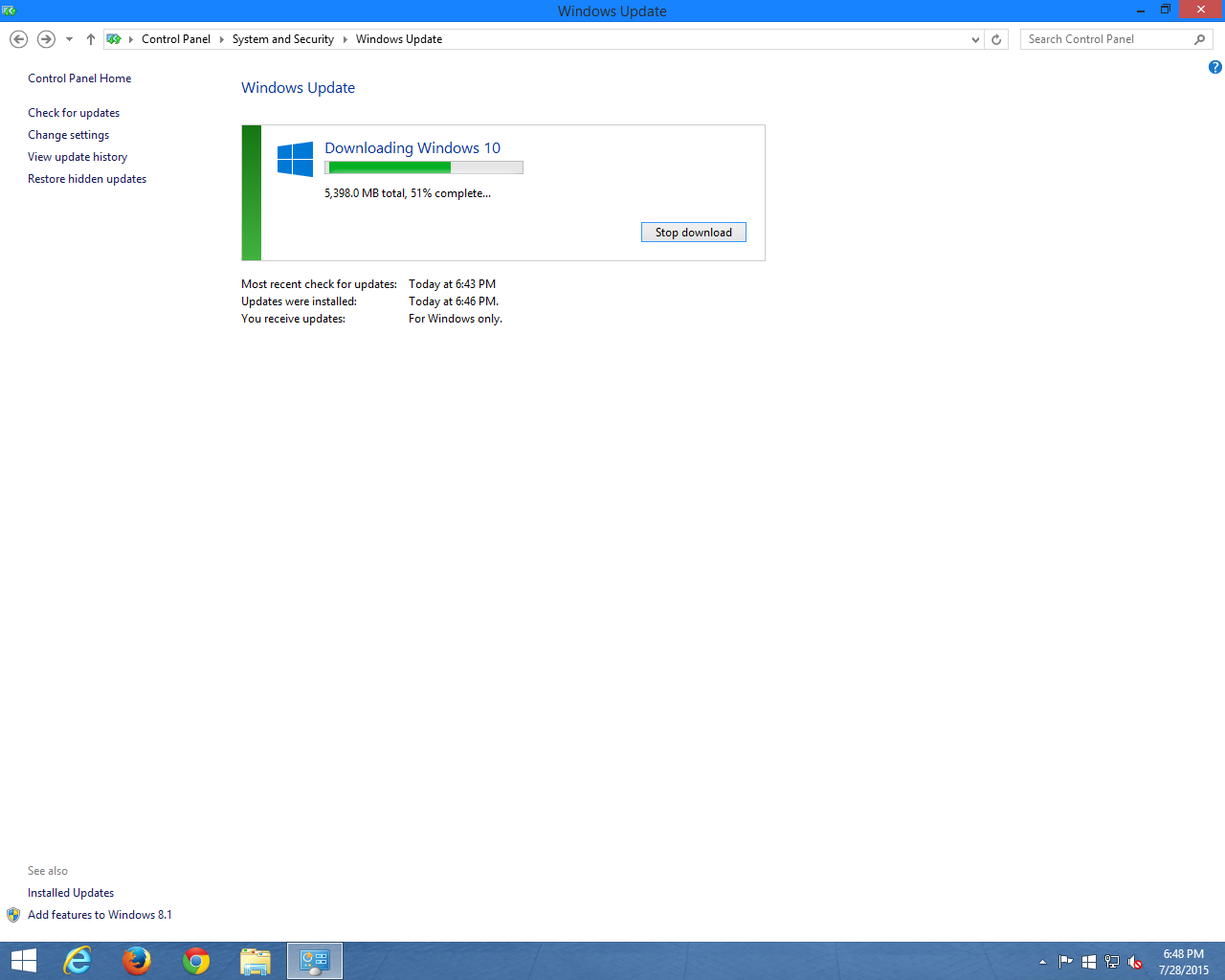Refresh the Windows Update page
The height and width of the screenshot is (980, 1225).
pos(996,39)
